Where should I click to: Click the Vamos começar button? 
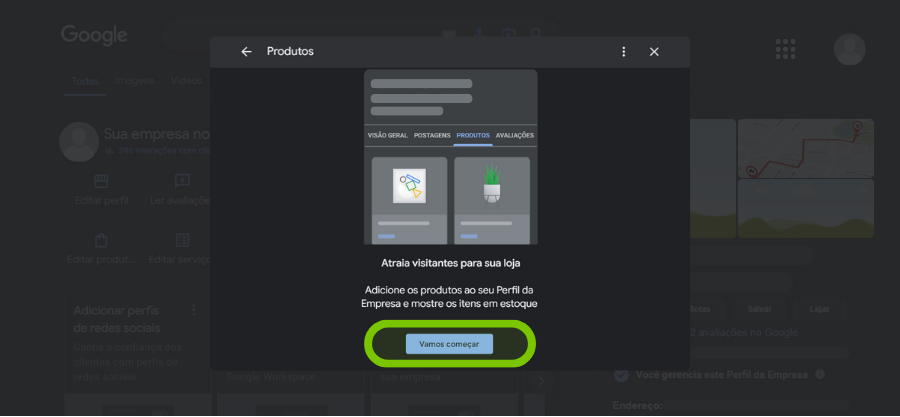(x=449, y=344)
